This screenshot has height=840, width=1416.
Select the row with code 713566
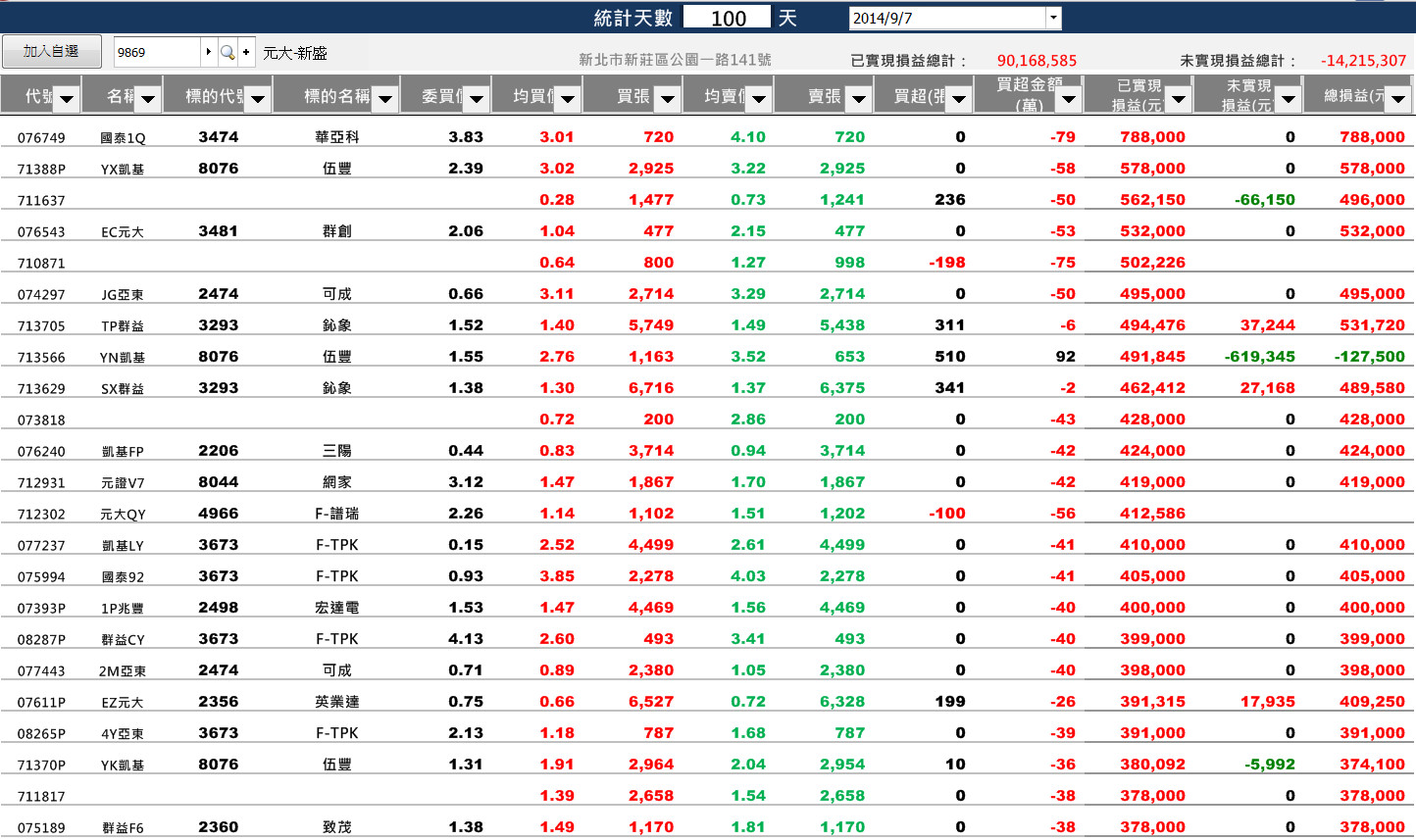(41, 358)
